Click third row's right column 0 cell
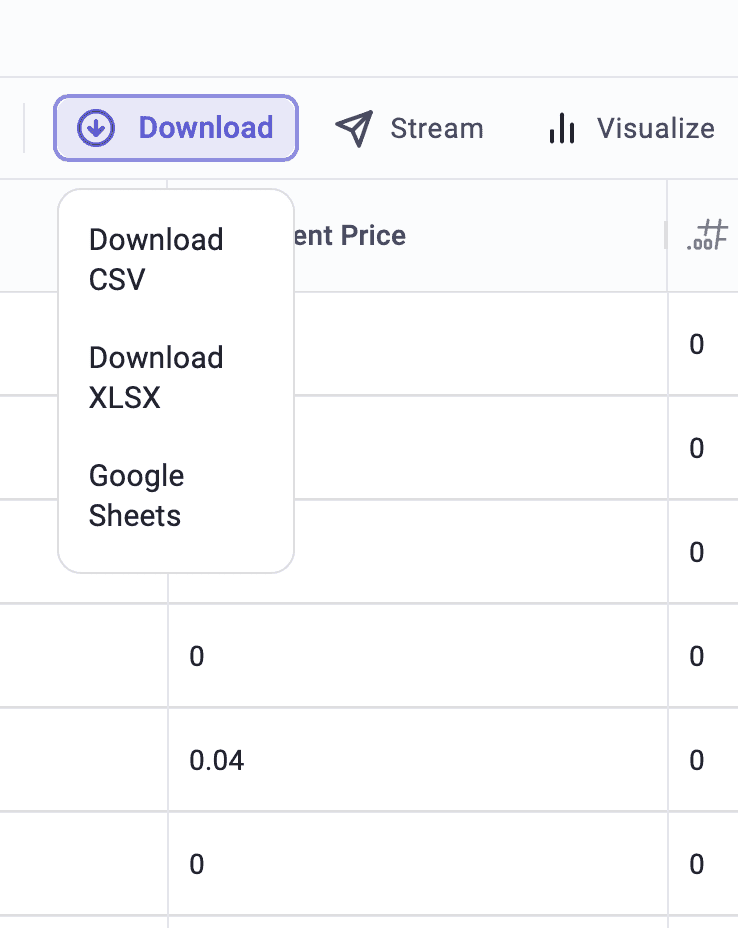This screenshot has height=928, width=738. pyautogui.click(x=703, y=552)
